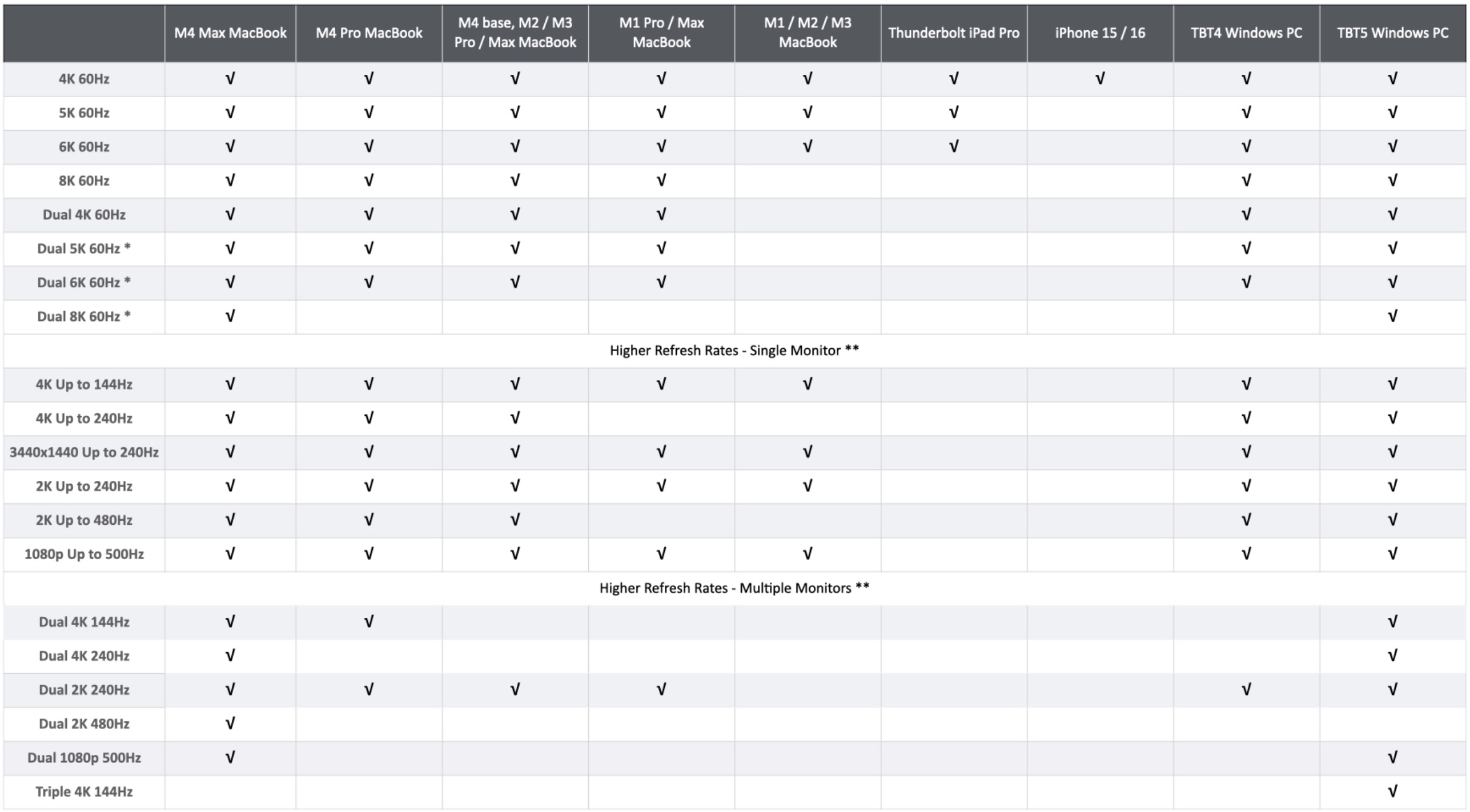This screenshot has height=812, width=1470.
Task: Click Higher Refresh Rates - Multiple Monitors heading
Action: [x=734, y=588]
